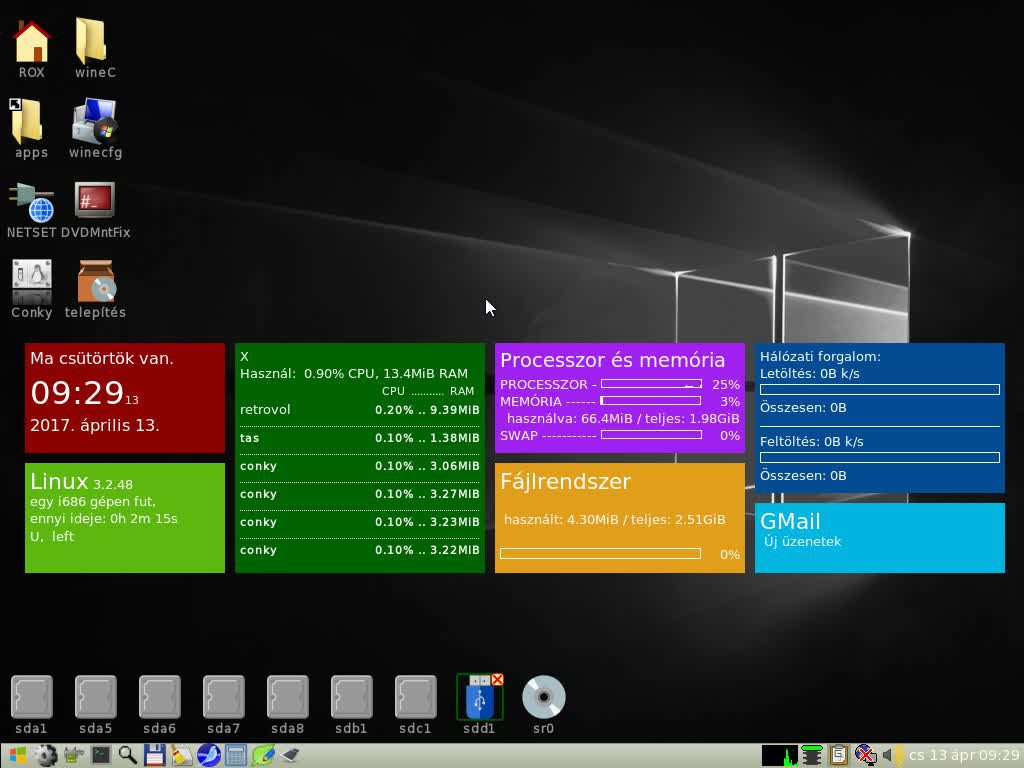Image resolution: width=1024 pixels, height=768 pixels.
Task: Open the Start menu in the taskbar
Action: coord(17,756)
